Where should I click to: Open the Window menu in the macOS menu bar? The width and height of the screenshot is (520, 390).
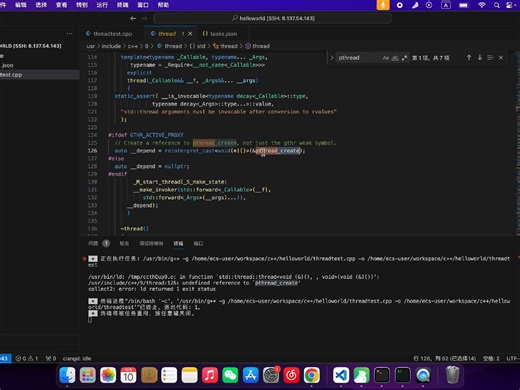coord(143,5)
